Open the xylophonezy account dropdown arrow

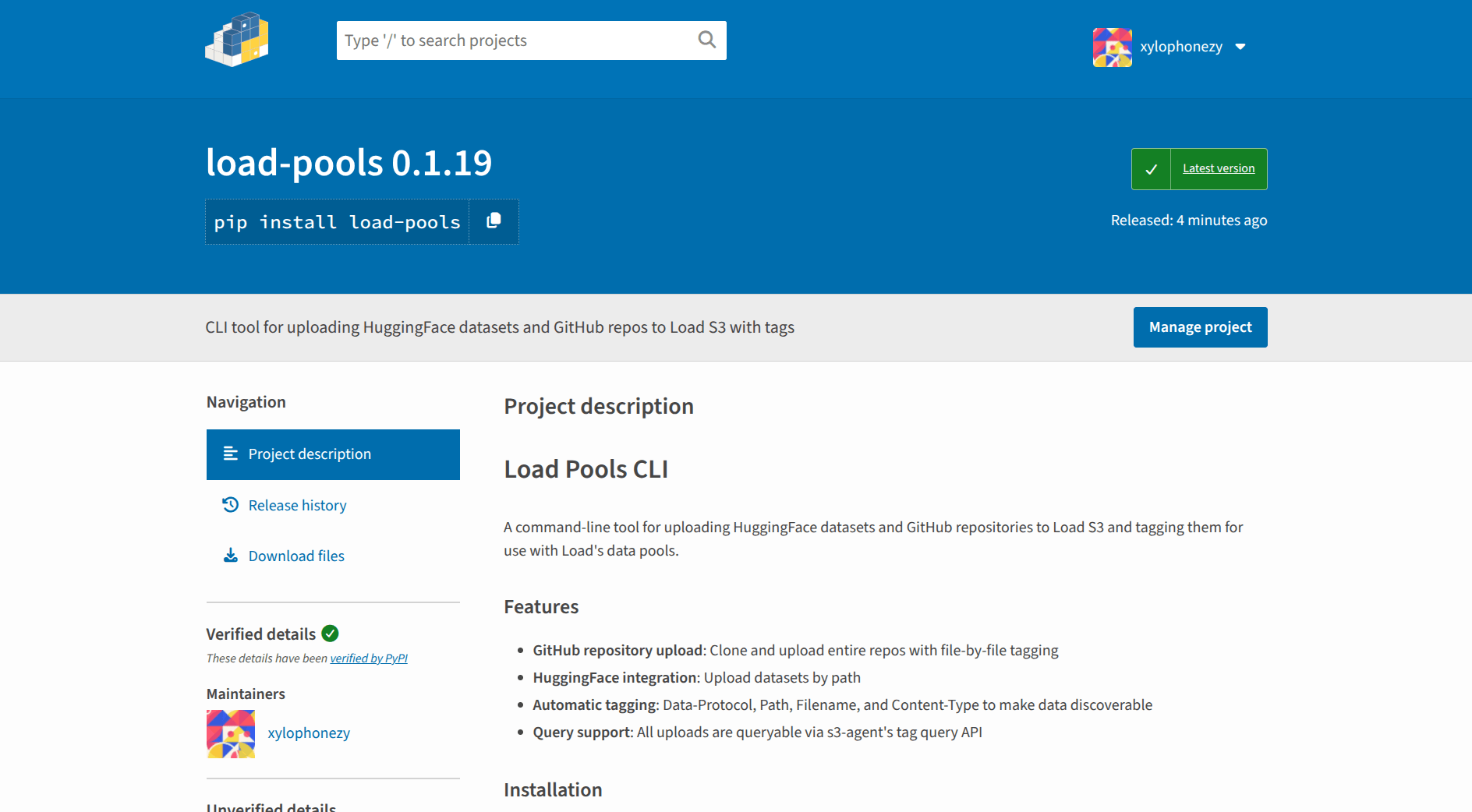click(x=1240, y=47)
